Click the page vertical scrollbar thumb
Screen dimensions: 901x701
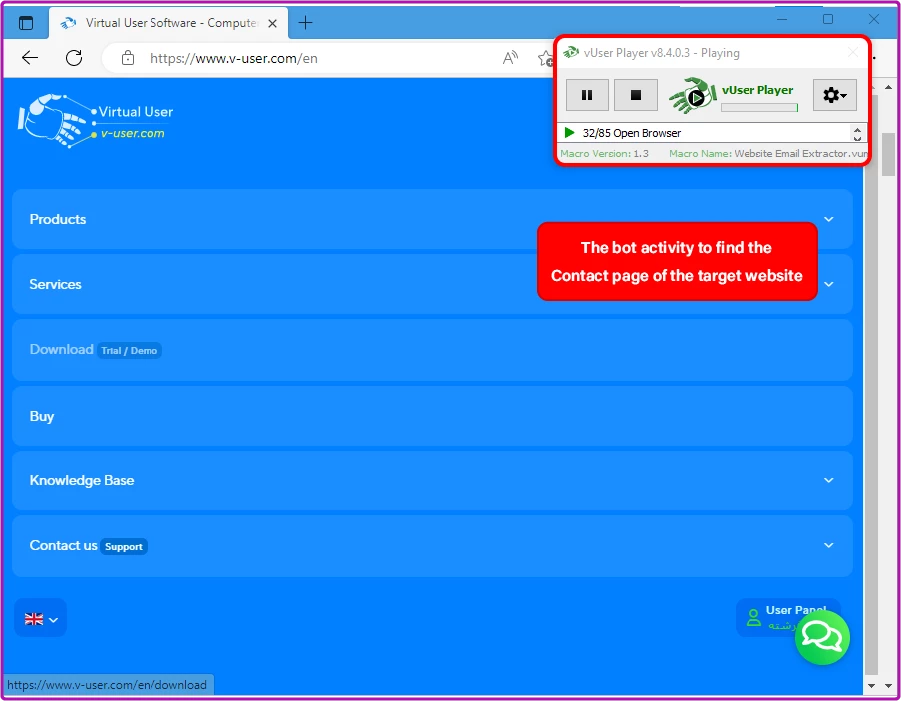888,155
